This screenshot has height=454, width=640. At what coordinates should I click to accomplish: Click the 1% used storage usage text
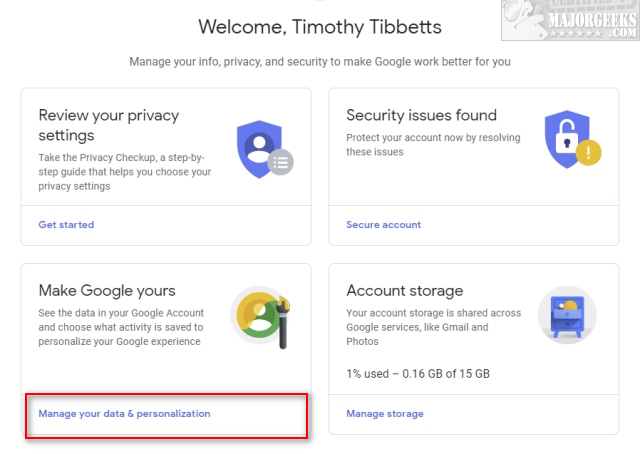(418, 374)
